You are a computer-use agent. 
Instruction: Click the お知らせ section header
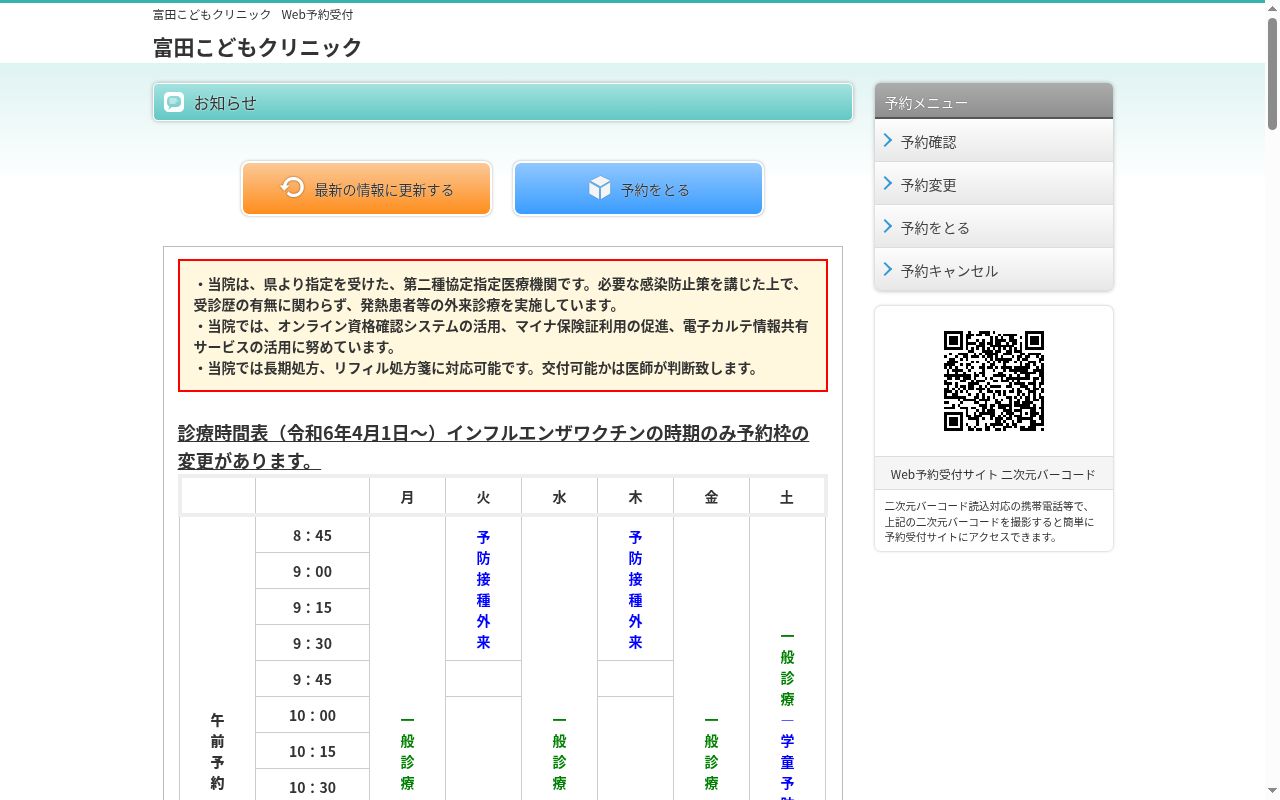point(503,102)
